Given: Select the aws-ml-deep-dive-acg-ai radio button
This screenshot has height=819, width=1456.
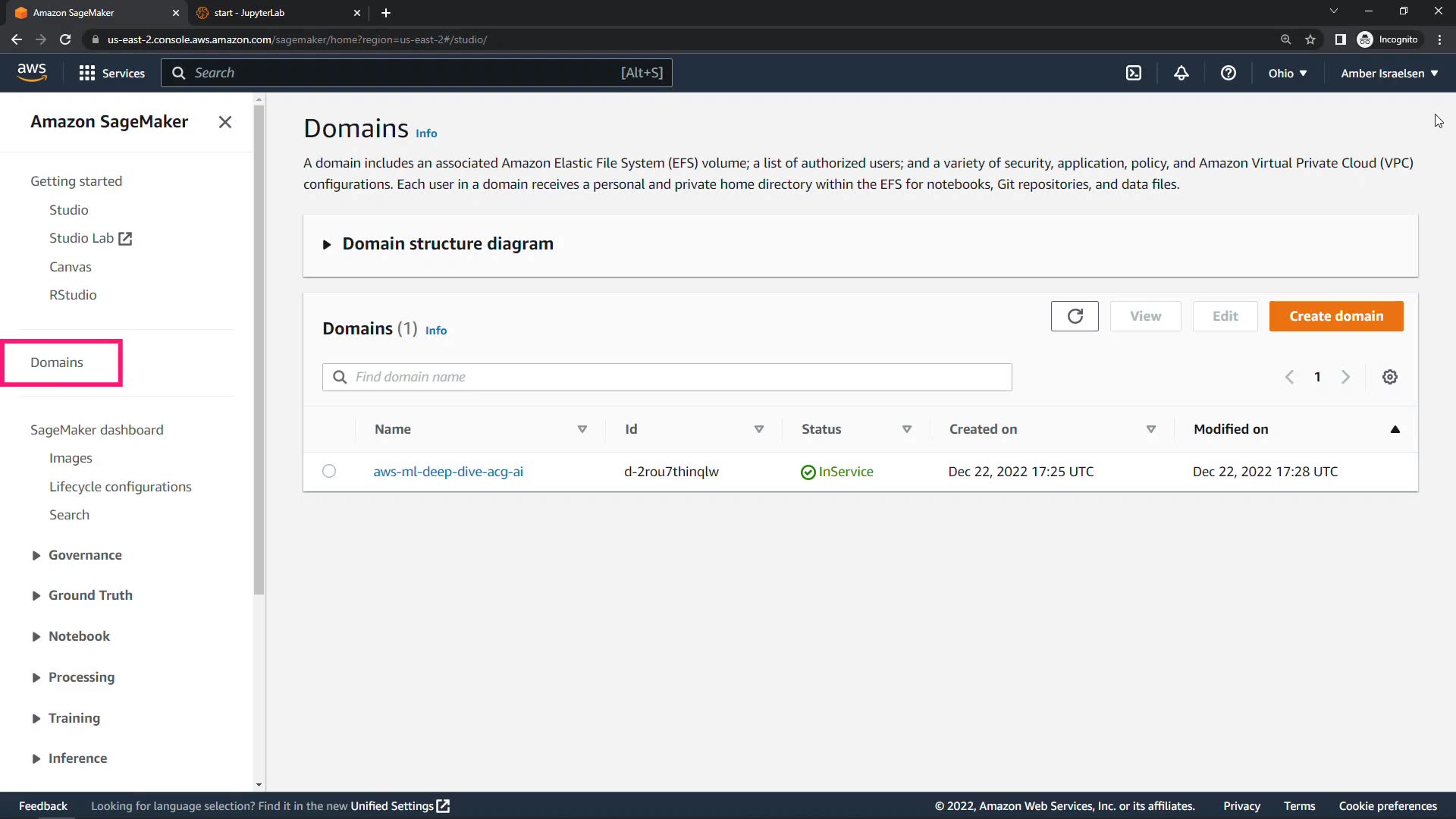Looking at the screenshot, I should (329, 471).
